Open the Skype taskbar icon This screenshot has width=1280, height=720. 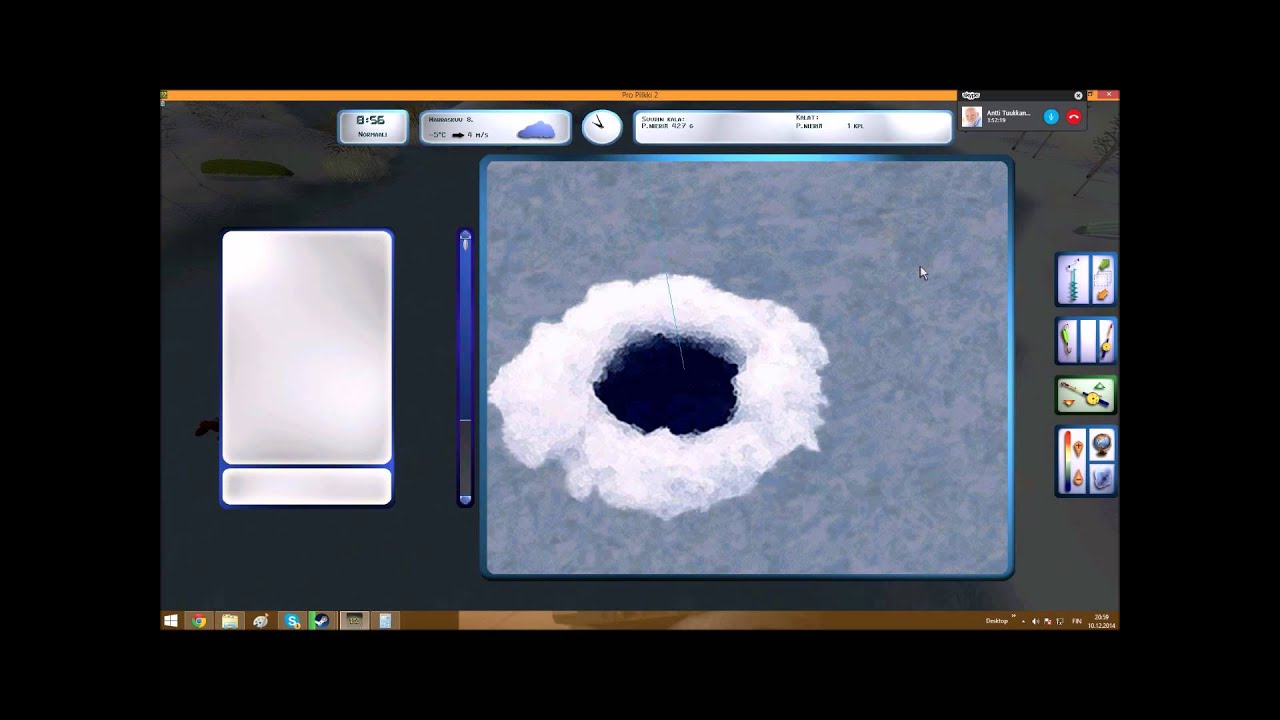click(292, 621)
